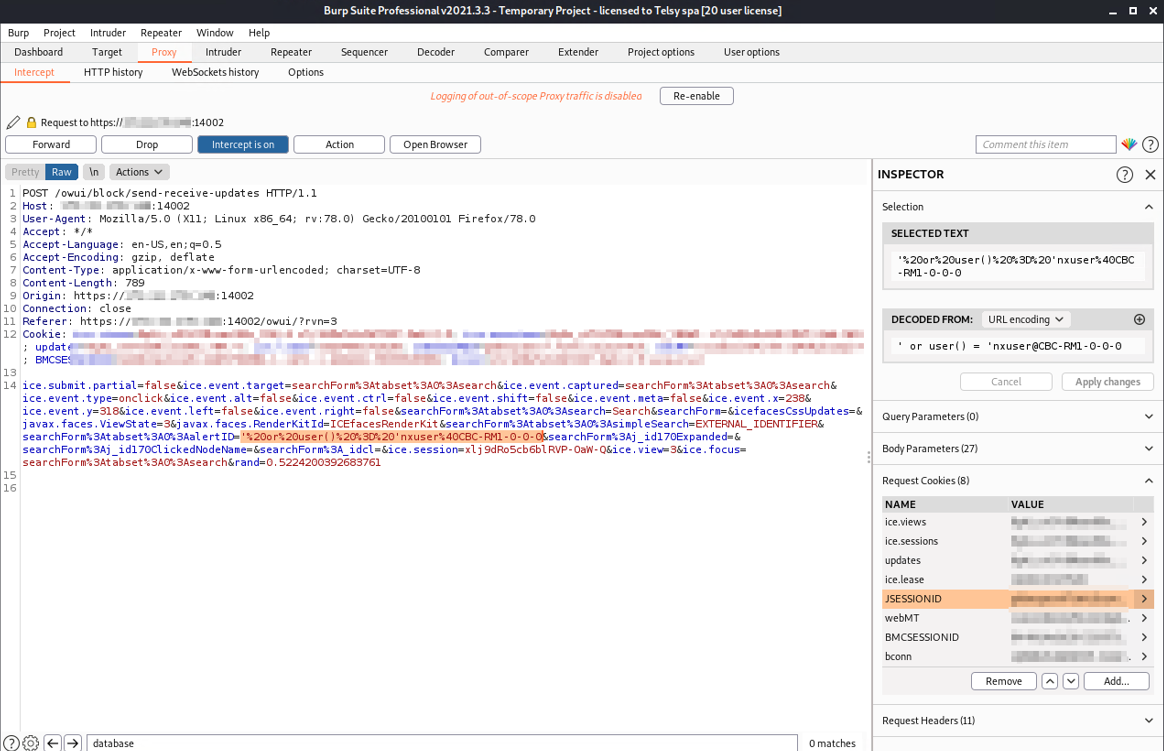Open bconn cookie details chevron
The height and width of the screenshot is (751, 1164).
point(1144,657)
